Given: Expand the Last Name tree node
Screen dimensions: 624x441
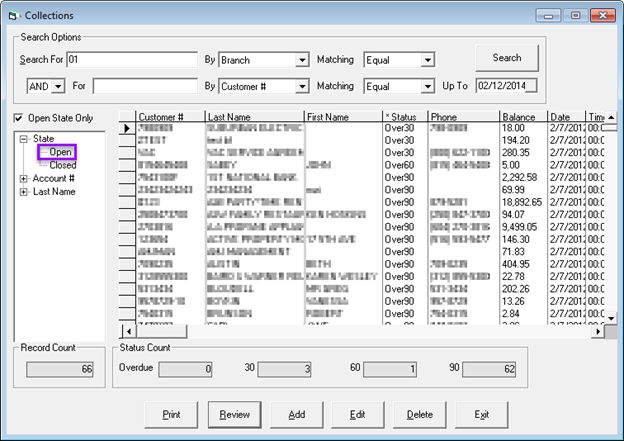Looking at the screenshot, I should click(x=23, y=192).
